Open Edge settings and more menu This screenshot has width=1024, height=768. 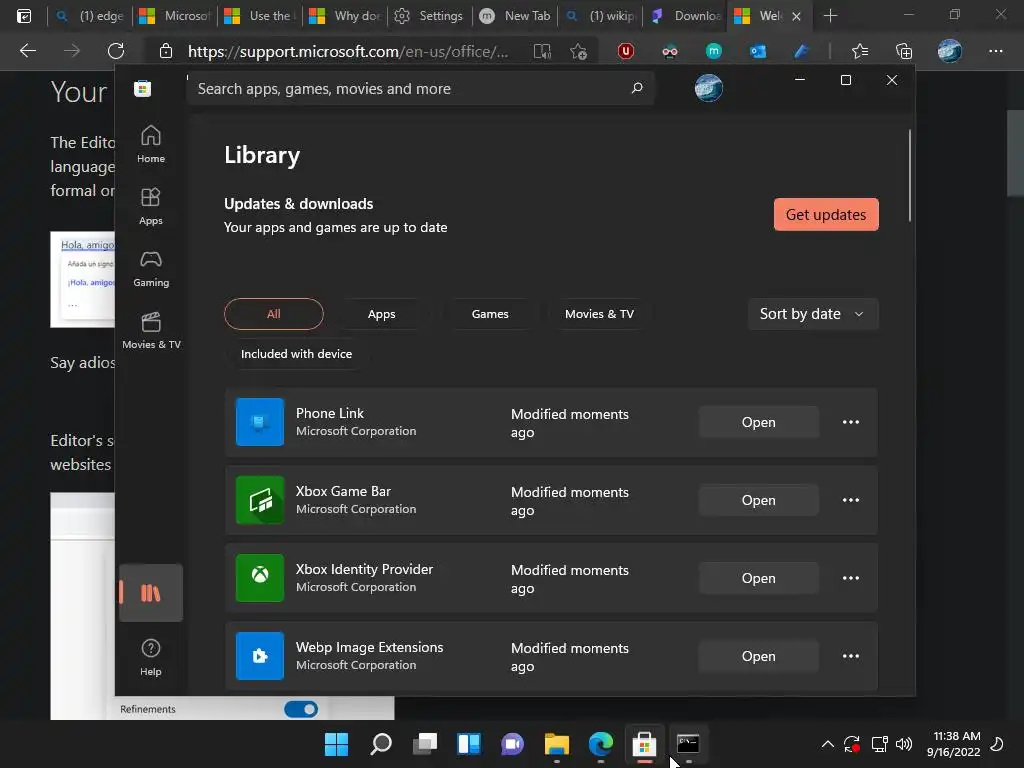pyautogui.click(x=995, y=51)
